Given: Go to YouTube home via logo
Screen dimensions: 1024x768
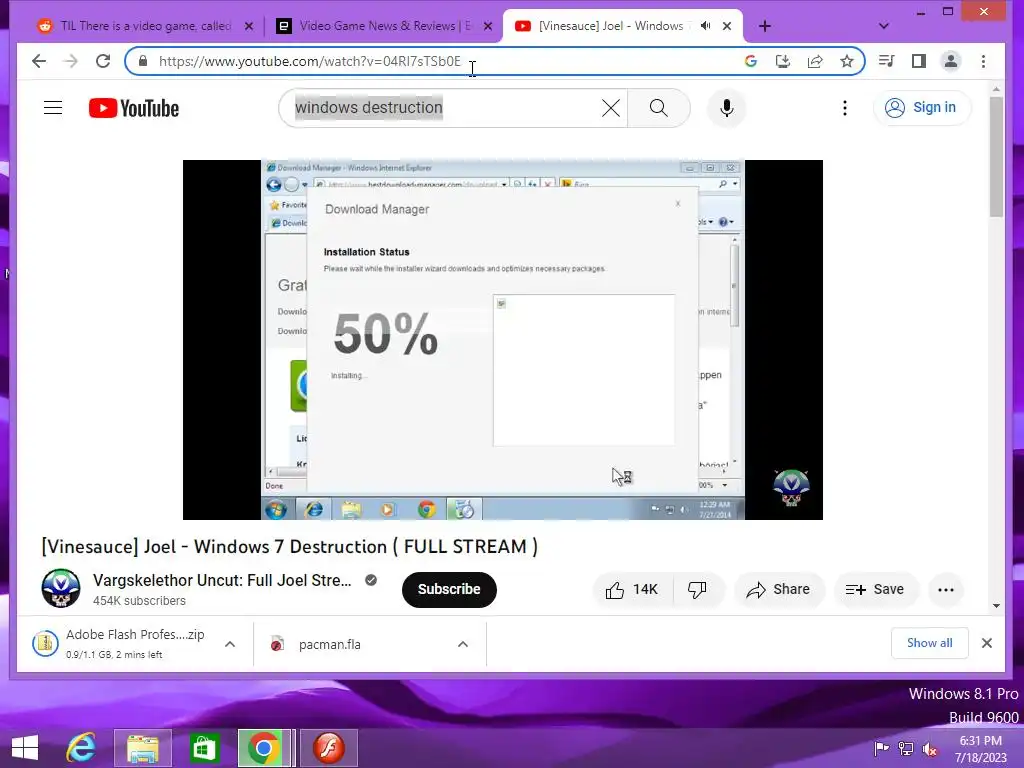Looking at the screenshot, I should click(x=134, y=108).
